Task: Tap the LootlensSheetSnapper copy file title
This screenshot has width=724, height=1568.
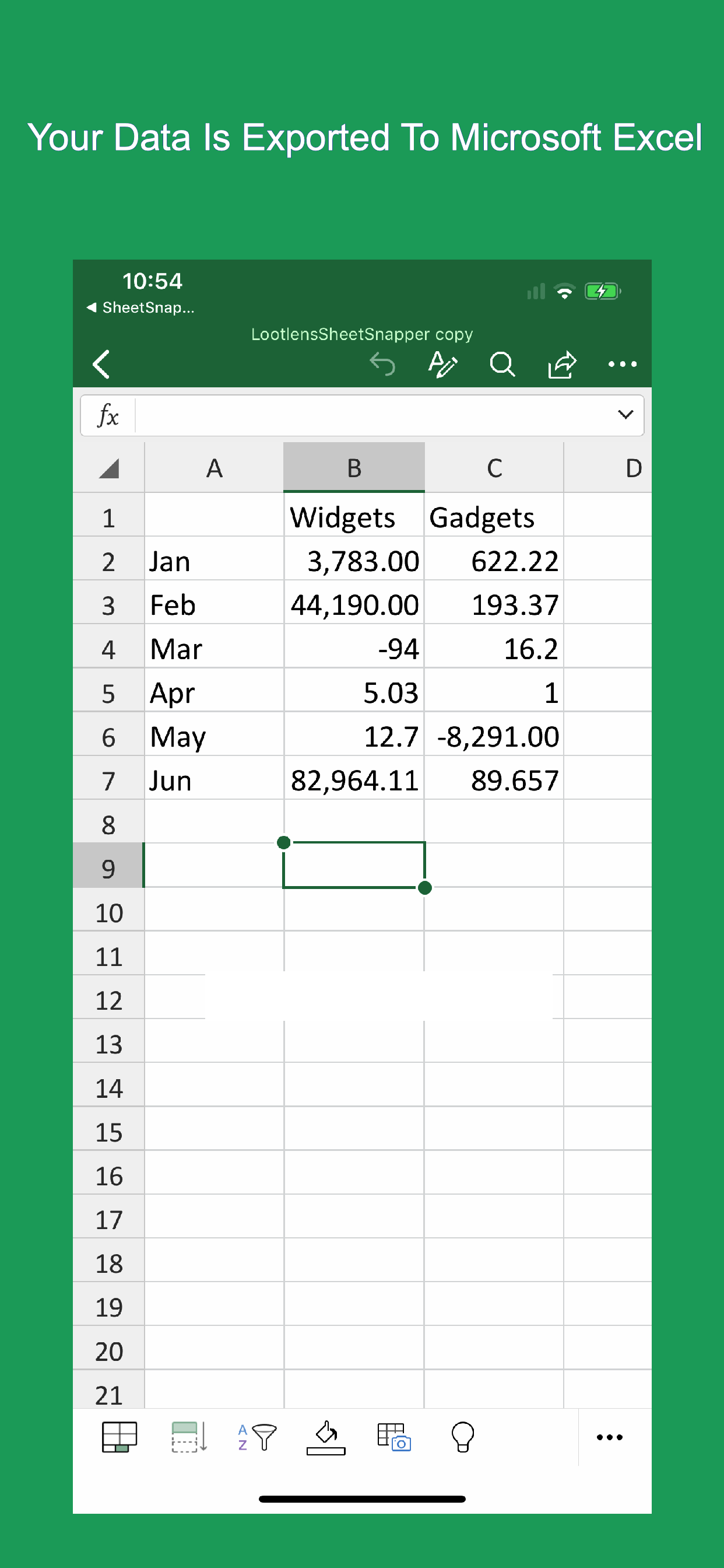Action: click(362, 334)
